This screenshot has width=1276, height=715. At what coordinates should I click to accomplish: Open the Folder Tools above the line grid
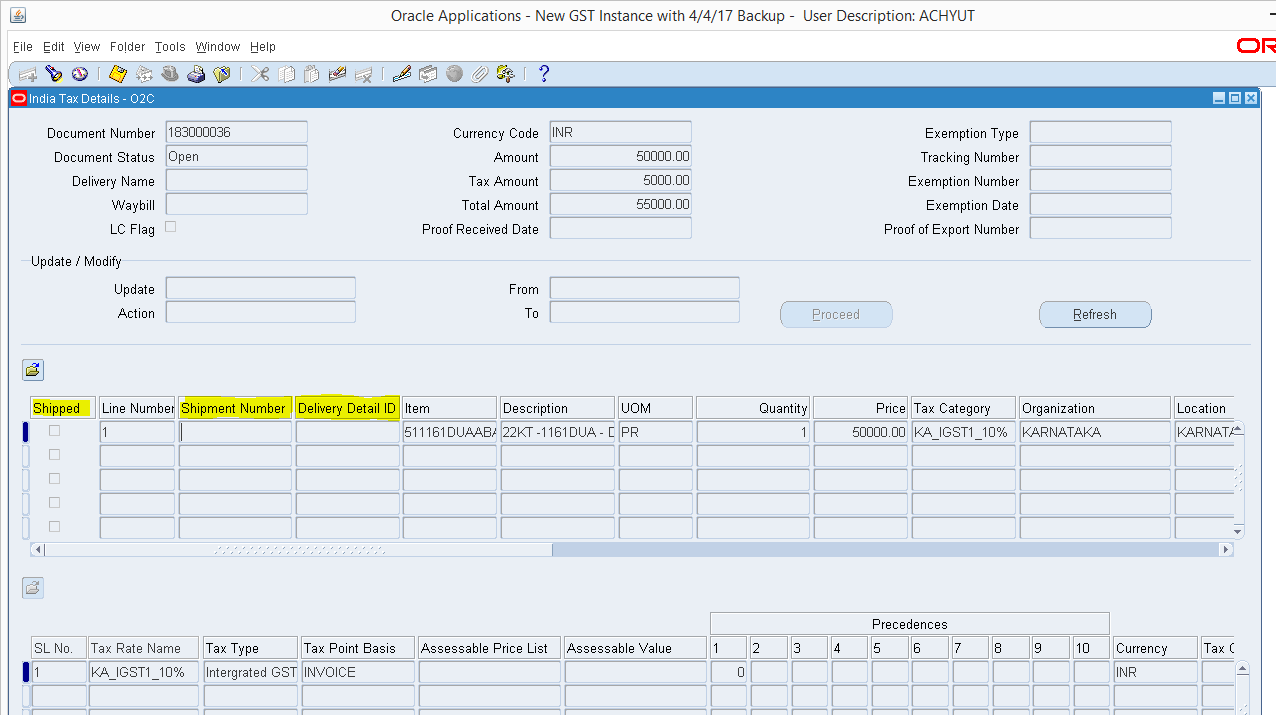32,369
